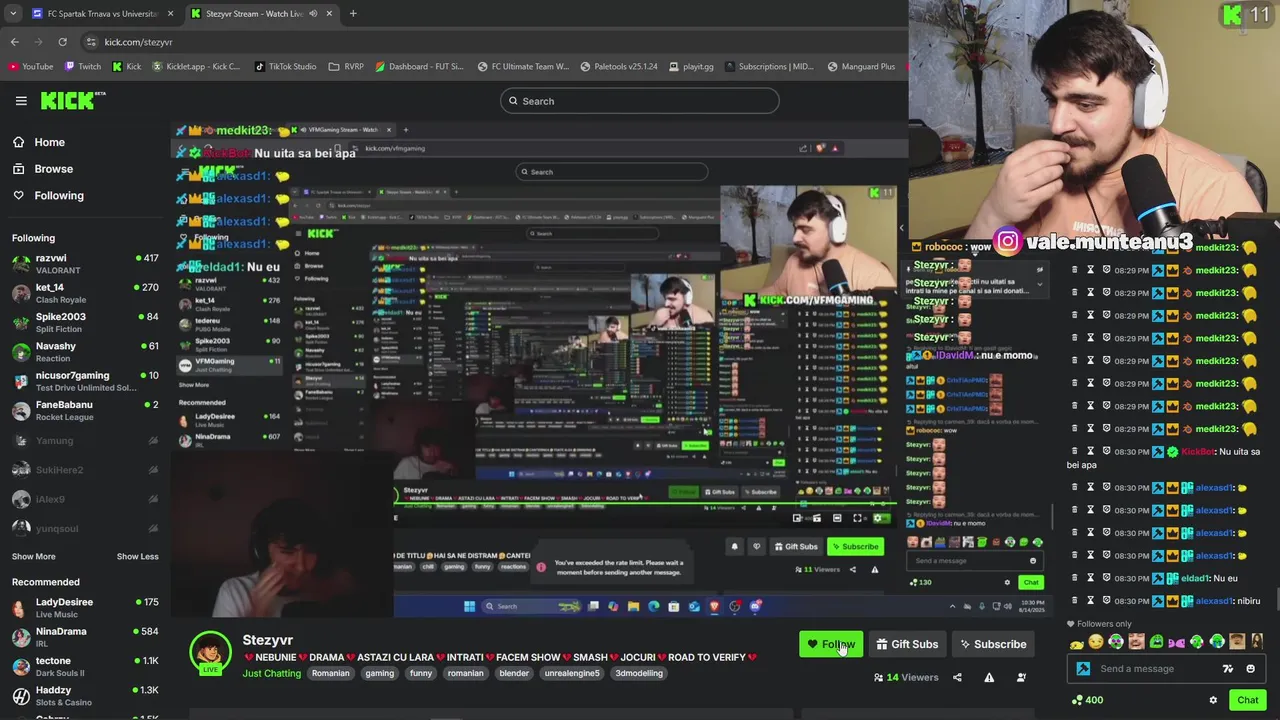Click the moderator hammer badge in chat input
This screenshot has width=1280, height=720.
point(1083,669)
